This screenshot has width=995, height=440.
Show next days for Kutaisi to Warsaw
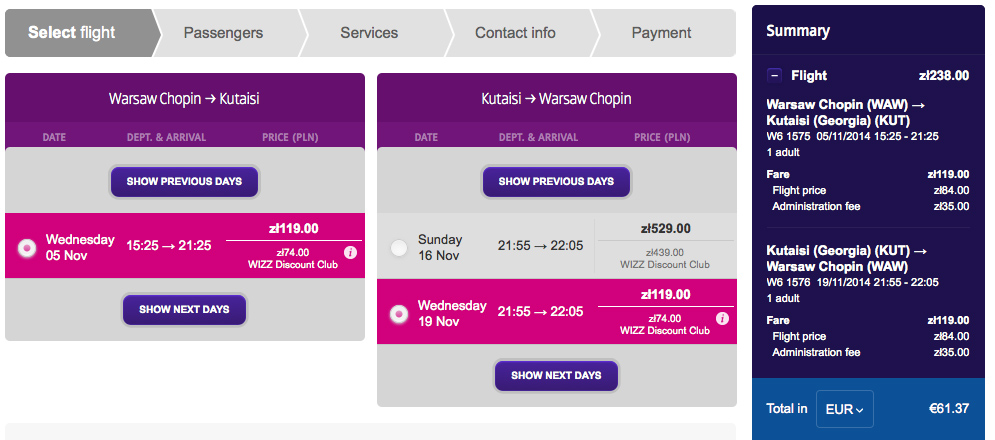pos(557,375)
